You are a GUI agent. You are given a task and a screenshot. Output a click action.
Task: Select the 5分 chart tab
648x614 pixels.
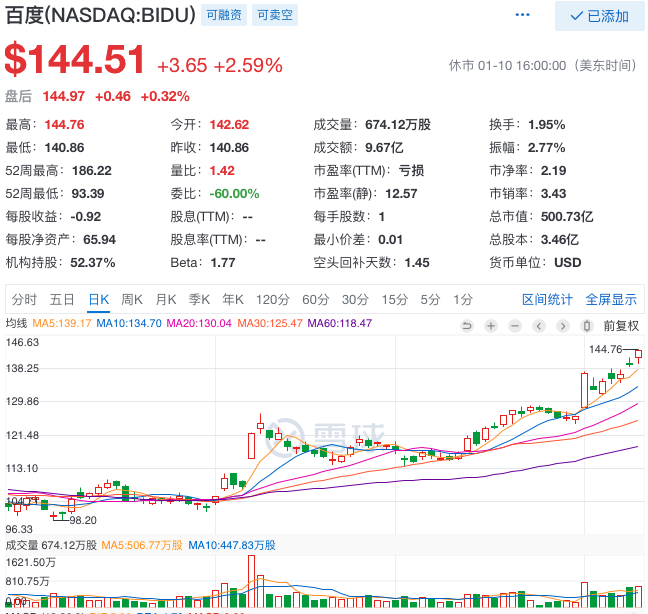click(430, 299)
